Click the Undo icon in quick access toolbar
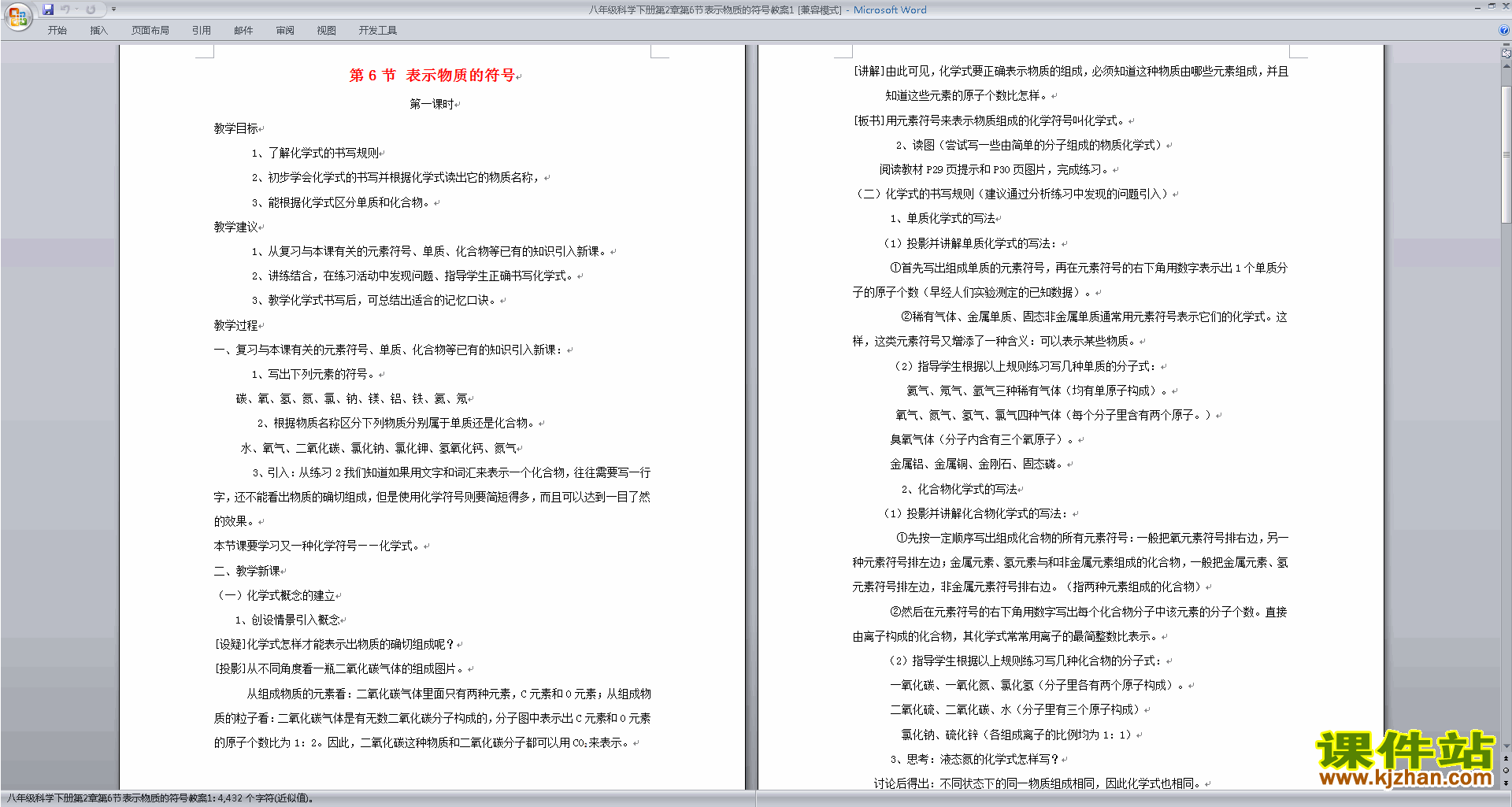Screen dimensions: 1512x807 65,9
